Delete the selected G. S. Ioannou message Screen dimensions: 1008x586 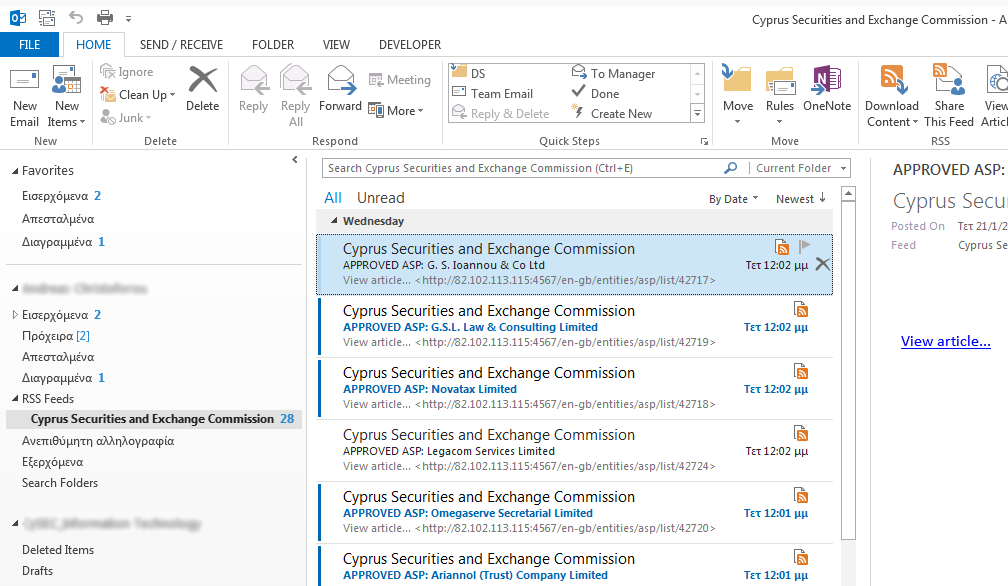coord(822,264)
